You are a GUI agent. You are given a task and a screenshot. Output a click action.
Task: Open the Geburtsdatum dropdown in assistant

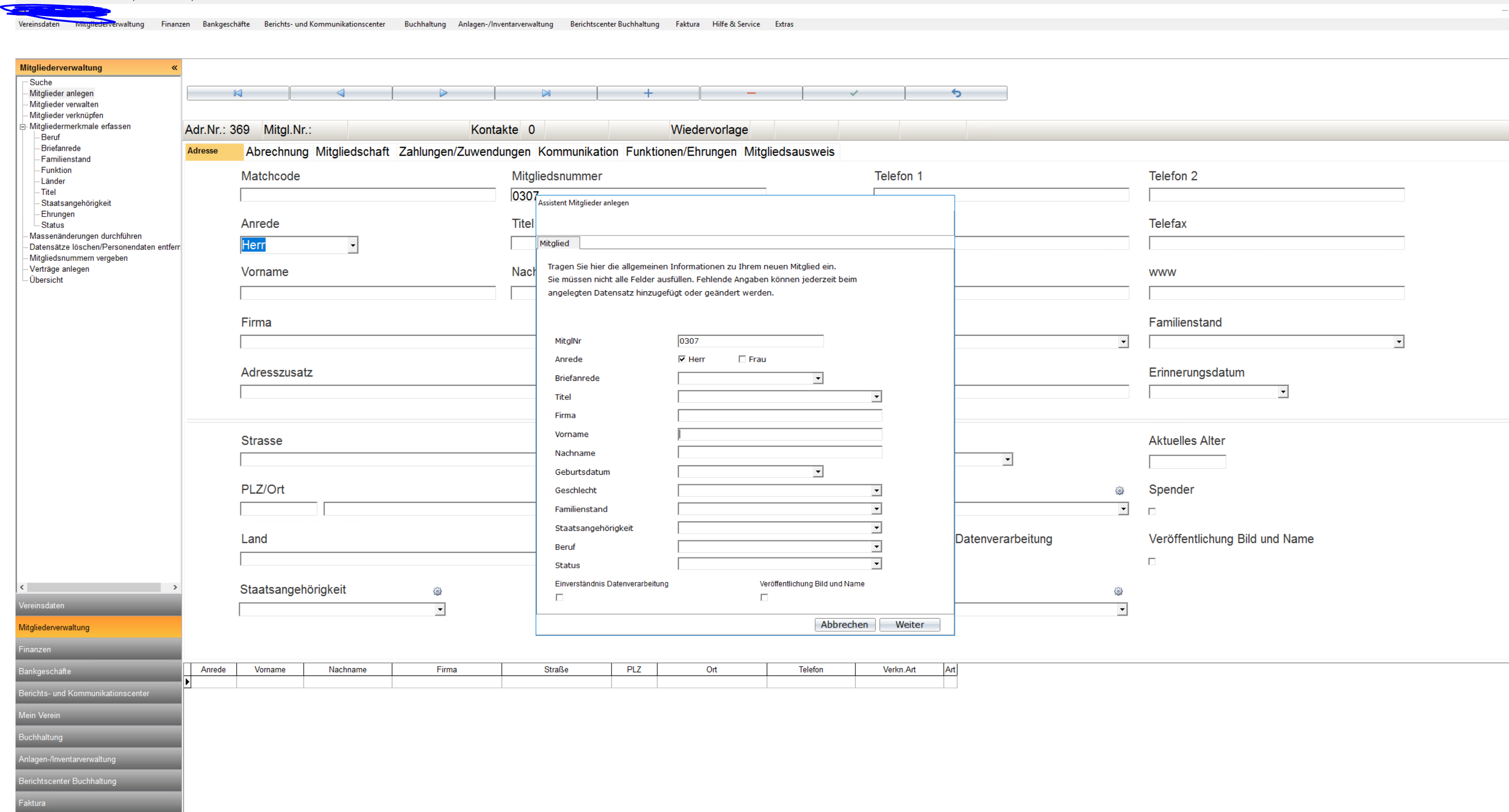818,471
